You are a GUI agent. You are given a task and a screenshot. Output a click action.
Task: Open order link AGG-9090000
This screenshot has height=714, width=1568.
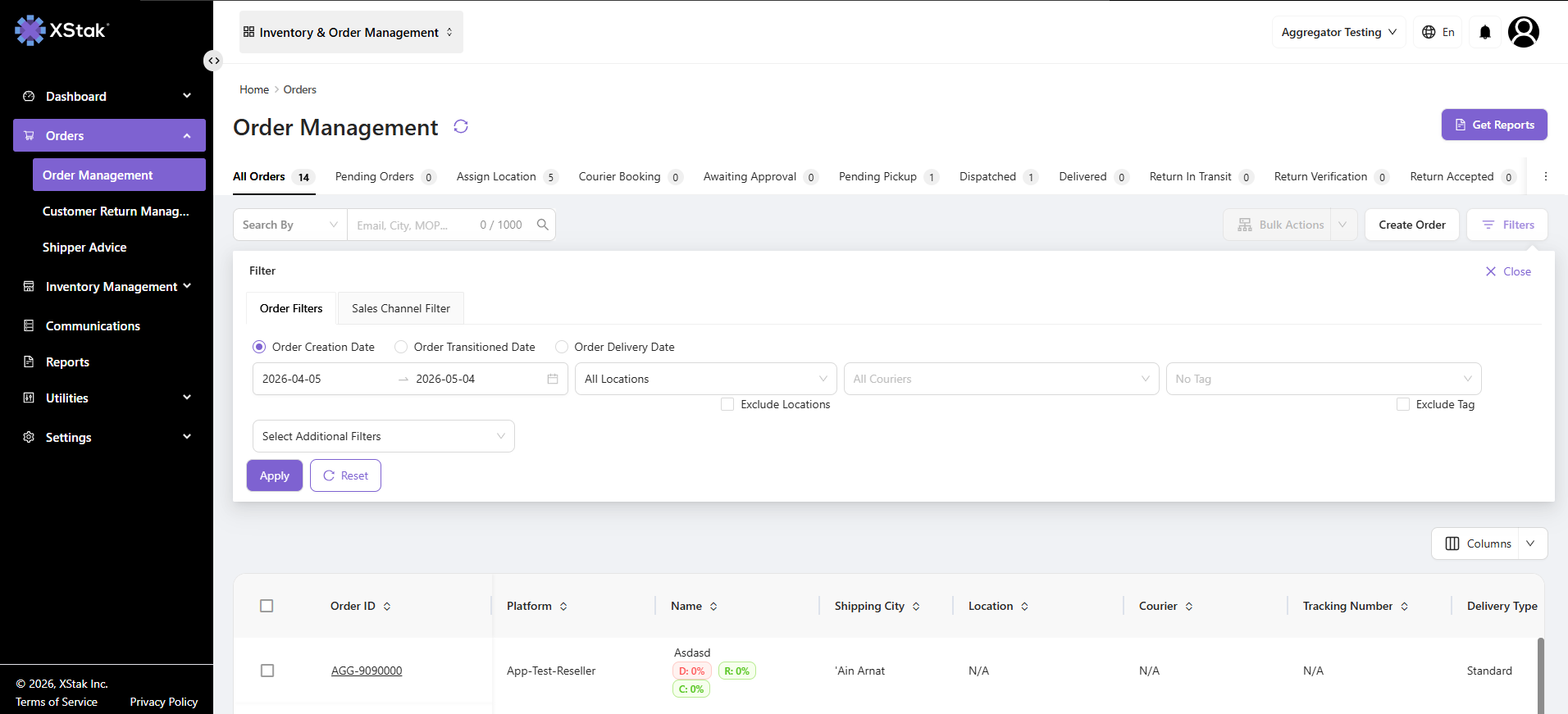367,671
